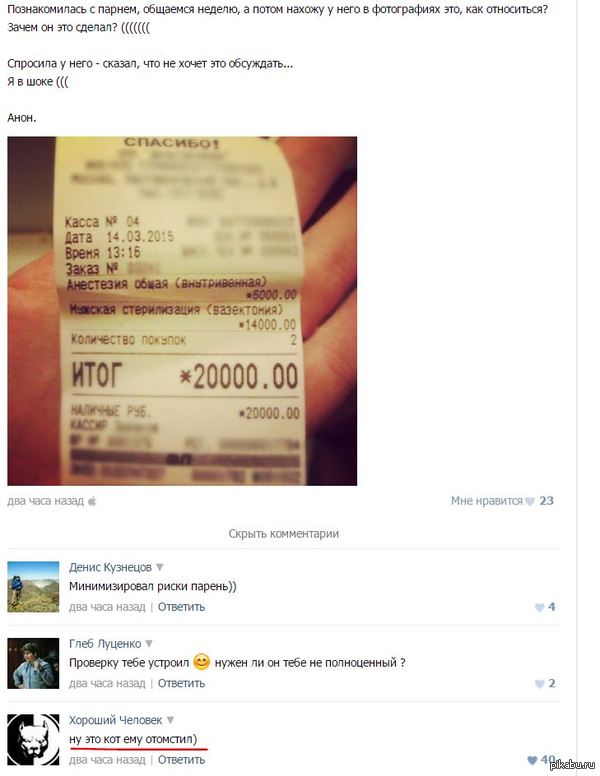Collapse comments via "Скрыть комментарии"
This screenshot has width=600, height=776.
pyautogui.click(x=284, y=534)
